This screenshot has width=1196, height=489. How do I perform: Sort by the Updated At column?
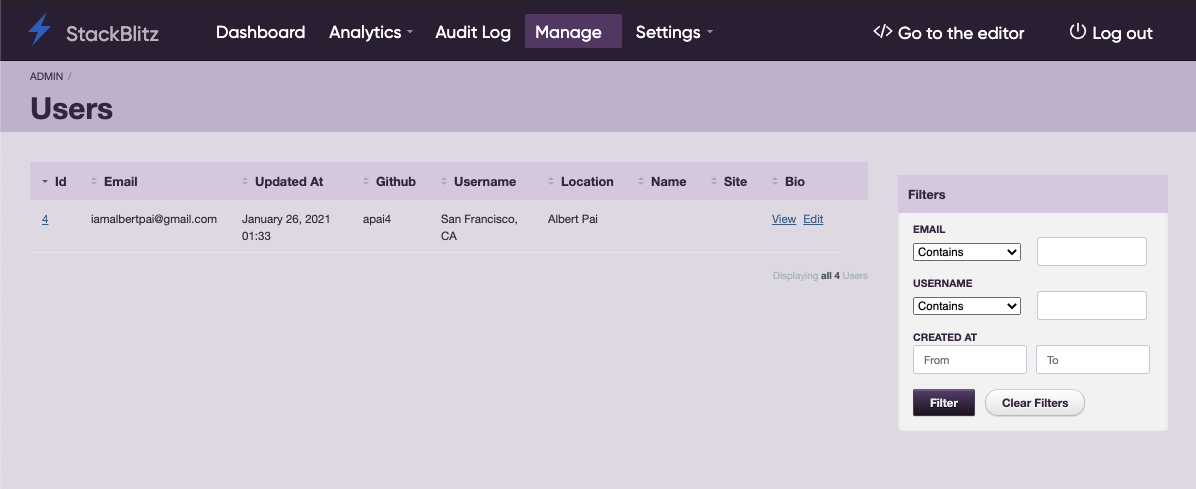coord(288,182)
